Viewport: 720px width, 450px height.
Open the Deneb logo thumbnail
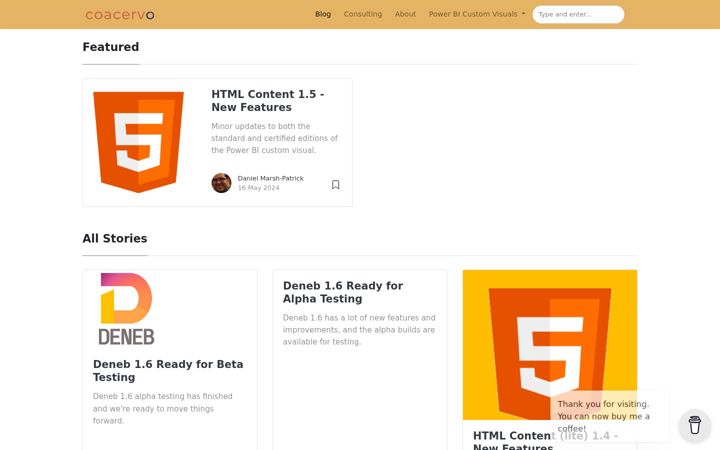coord(126,309)
